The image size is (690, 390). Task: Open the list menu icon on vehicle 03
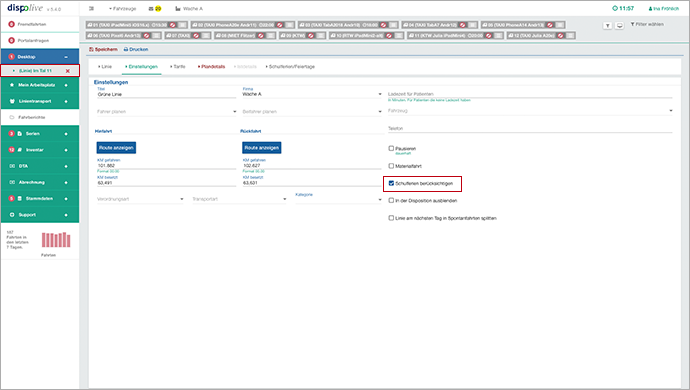(x=393, y=25)
